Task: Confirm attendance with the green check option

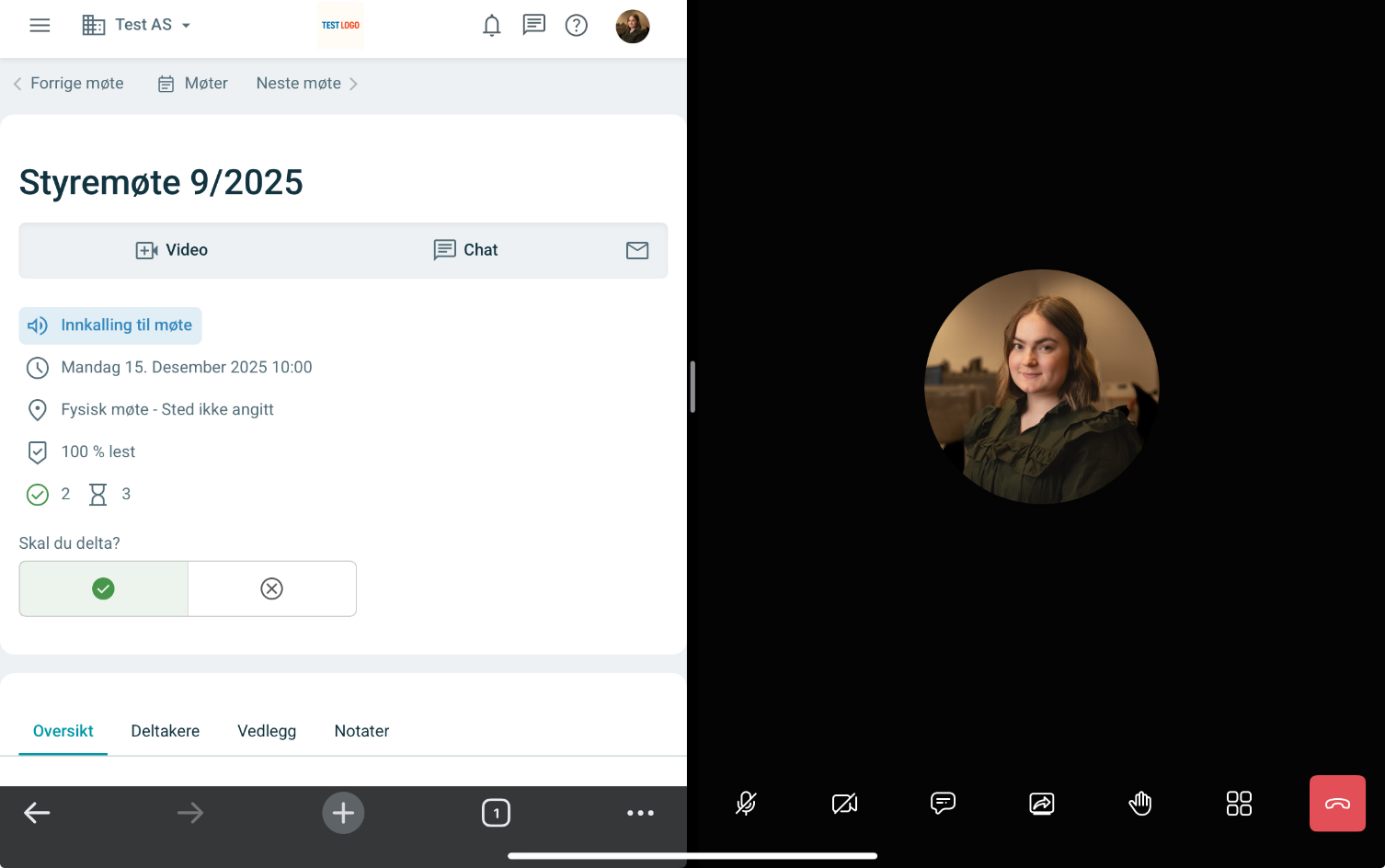Action: click(x=104, y=588)
